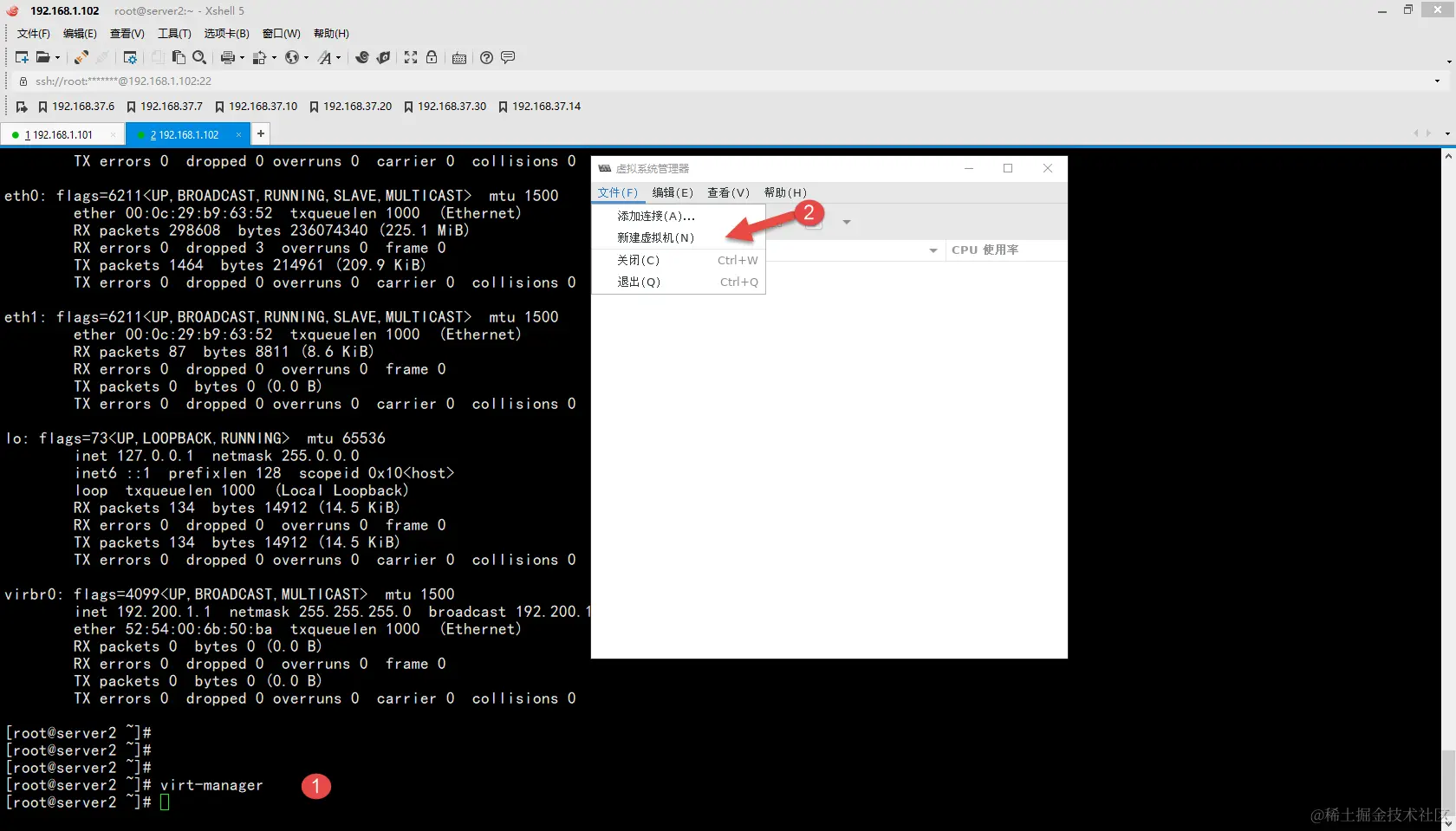This screenshot has height=831, width=1456.
Task: Click the File transfer icon
Action: [x=259, y=57]
